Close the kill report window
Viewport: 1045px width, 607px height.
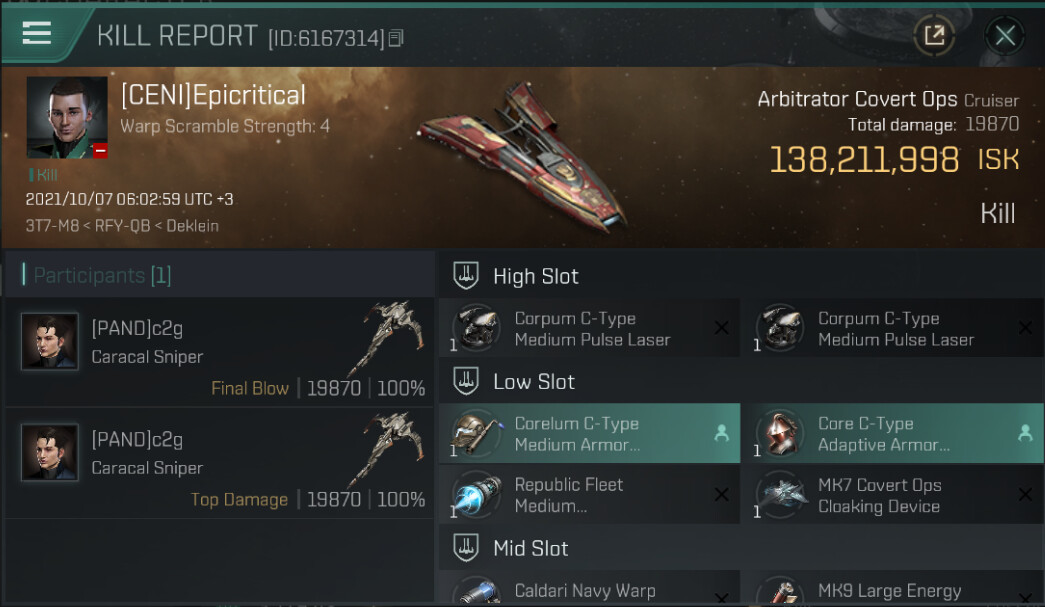1004,36
